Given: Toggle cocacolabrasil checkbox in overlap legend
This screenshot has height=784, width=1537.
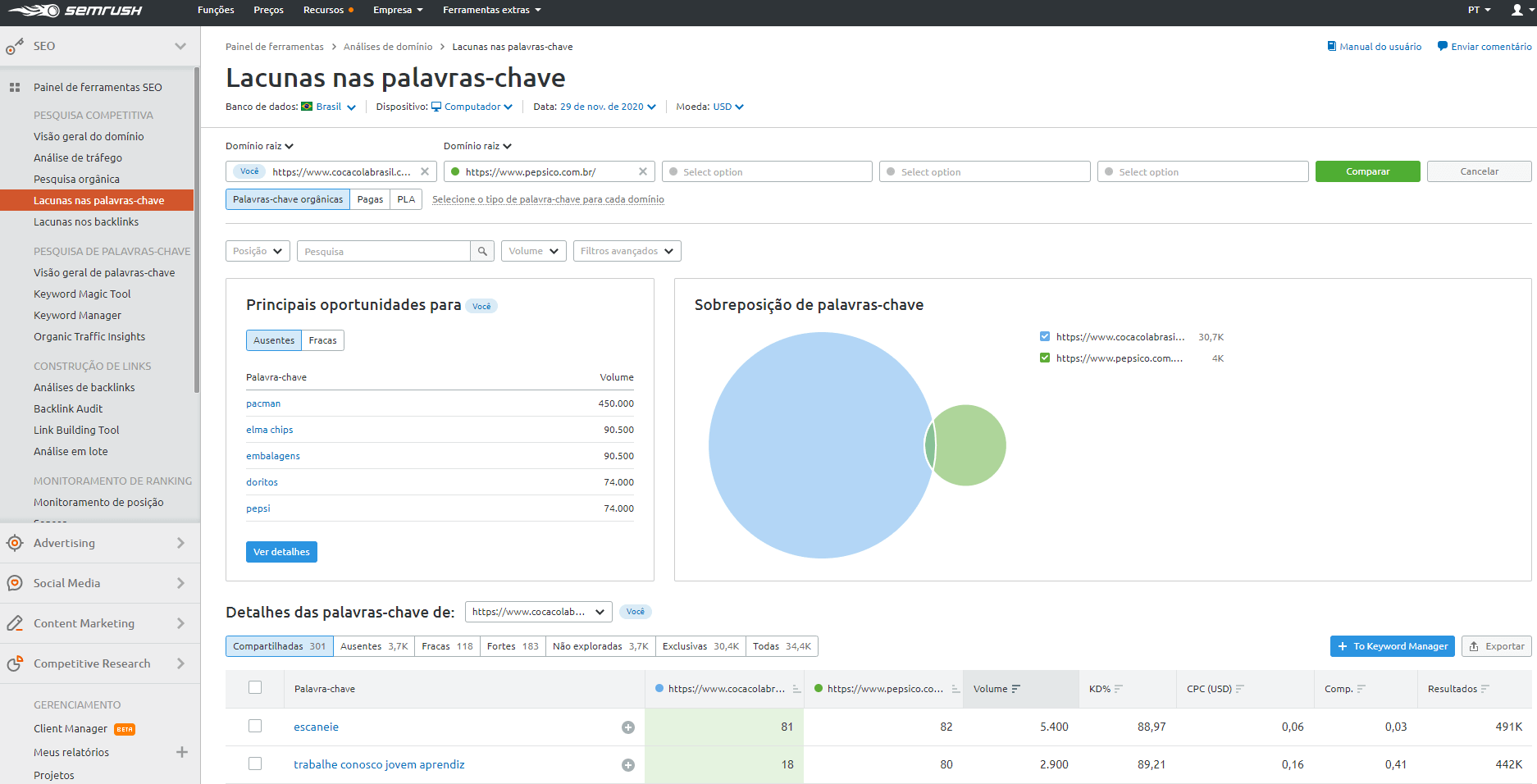Looking at the screenshot, I should (x=1045, y=336).
